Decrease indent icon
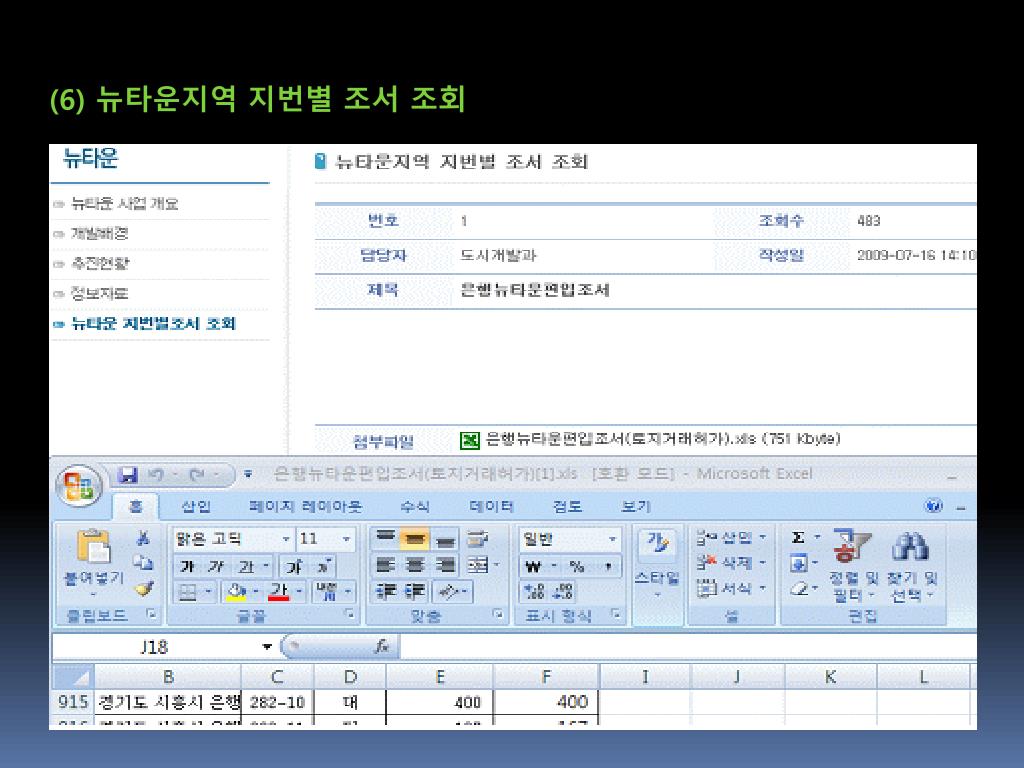 (386, 592)
